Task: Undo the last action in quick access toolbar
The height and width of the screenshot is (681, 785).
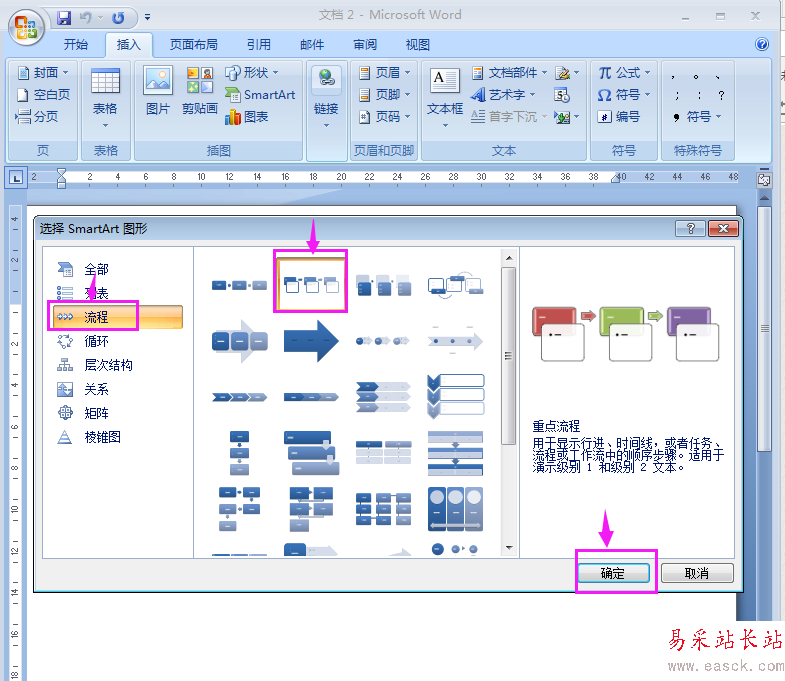Action: pyautogui.click(x=86, y=18)
